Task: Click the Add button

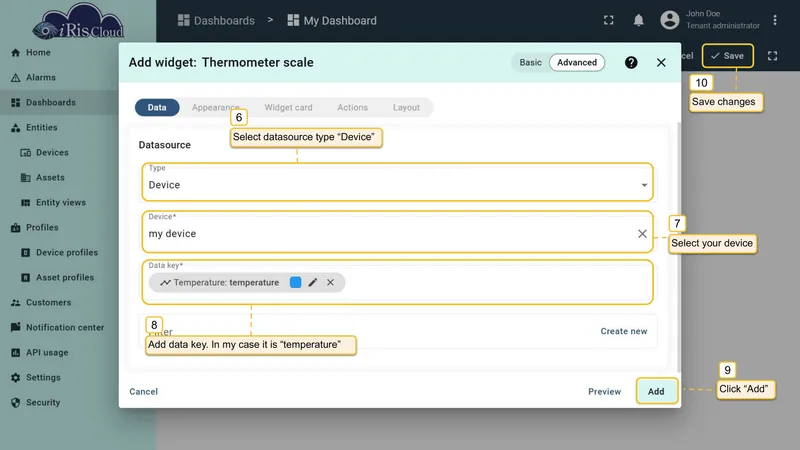Action: pos(657,391)
